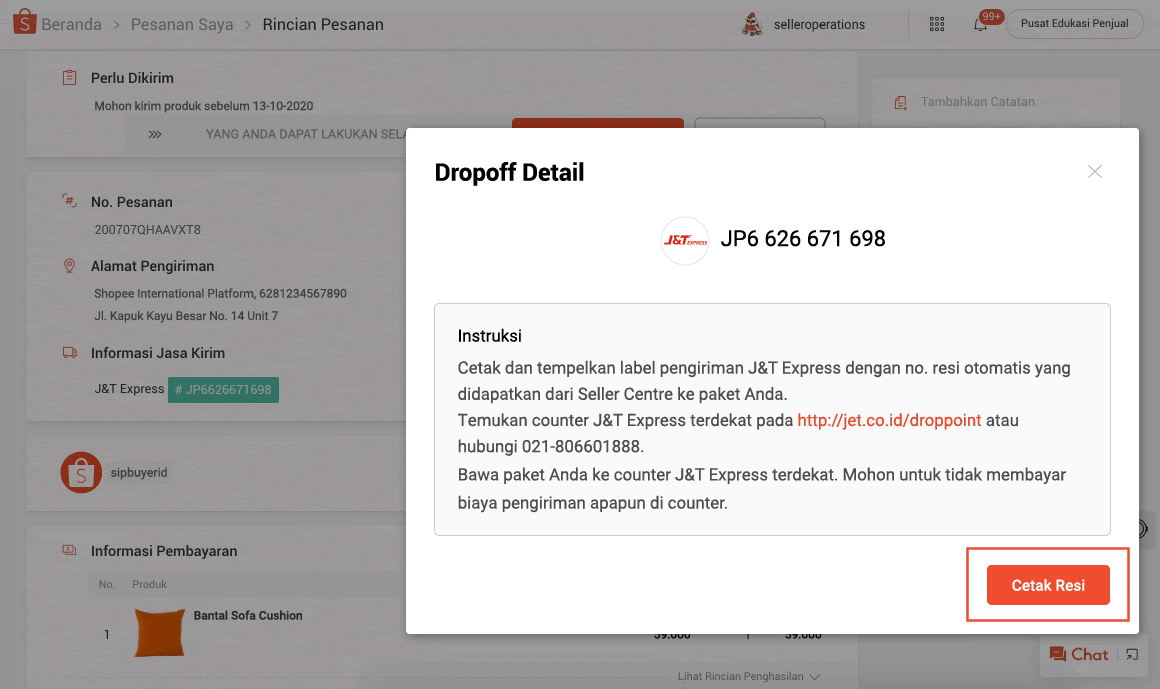Click sipbuyerid buyer avatar

point(81,472)
